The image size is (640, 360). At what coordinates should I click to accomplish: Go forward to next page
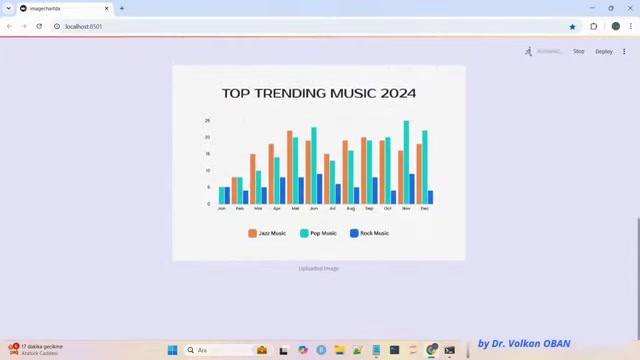click(x=24, y=26)
